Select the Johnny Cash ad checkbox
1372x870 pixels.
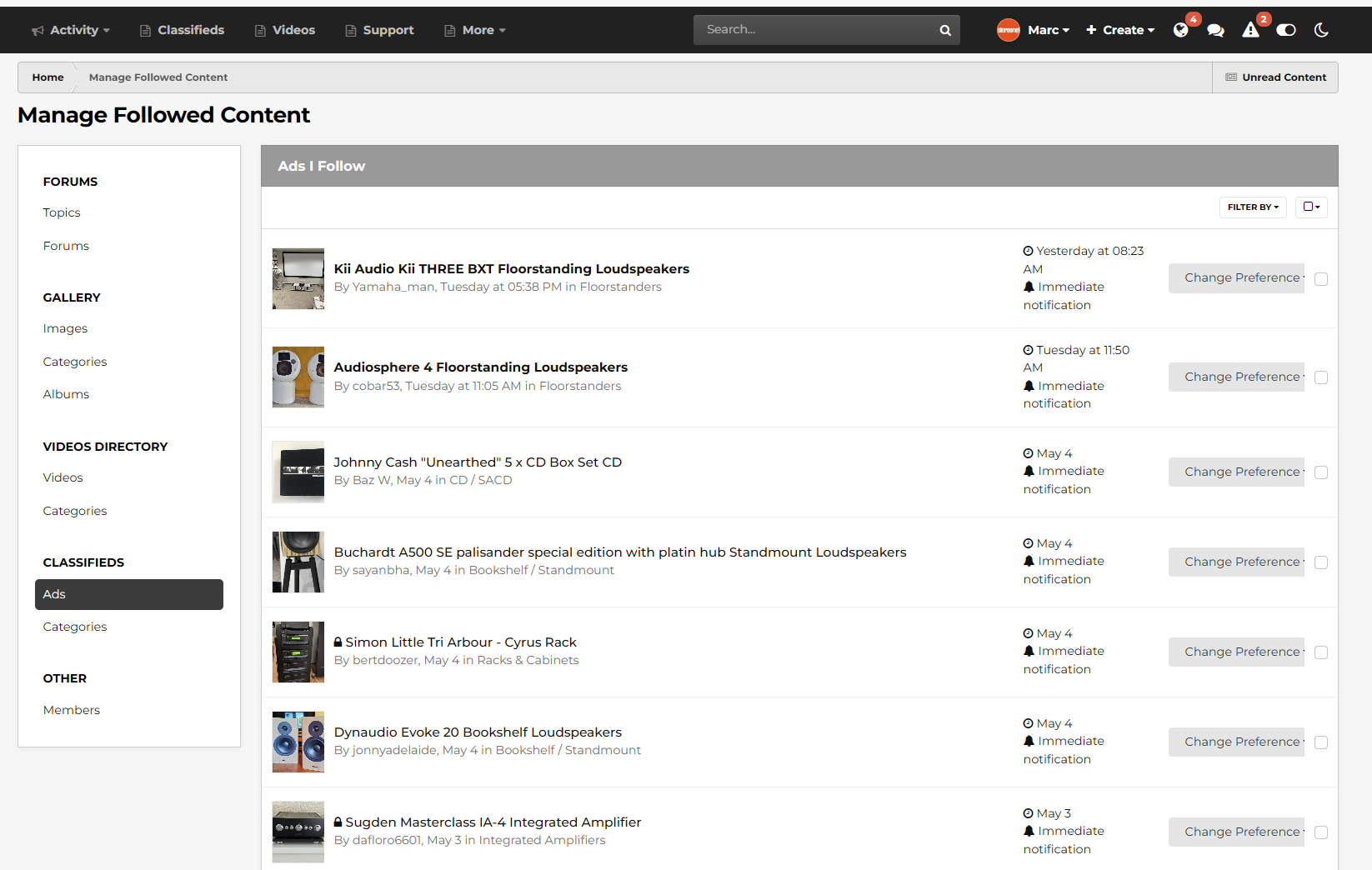(x=1321, y=472)
